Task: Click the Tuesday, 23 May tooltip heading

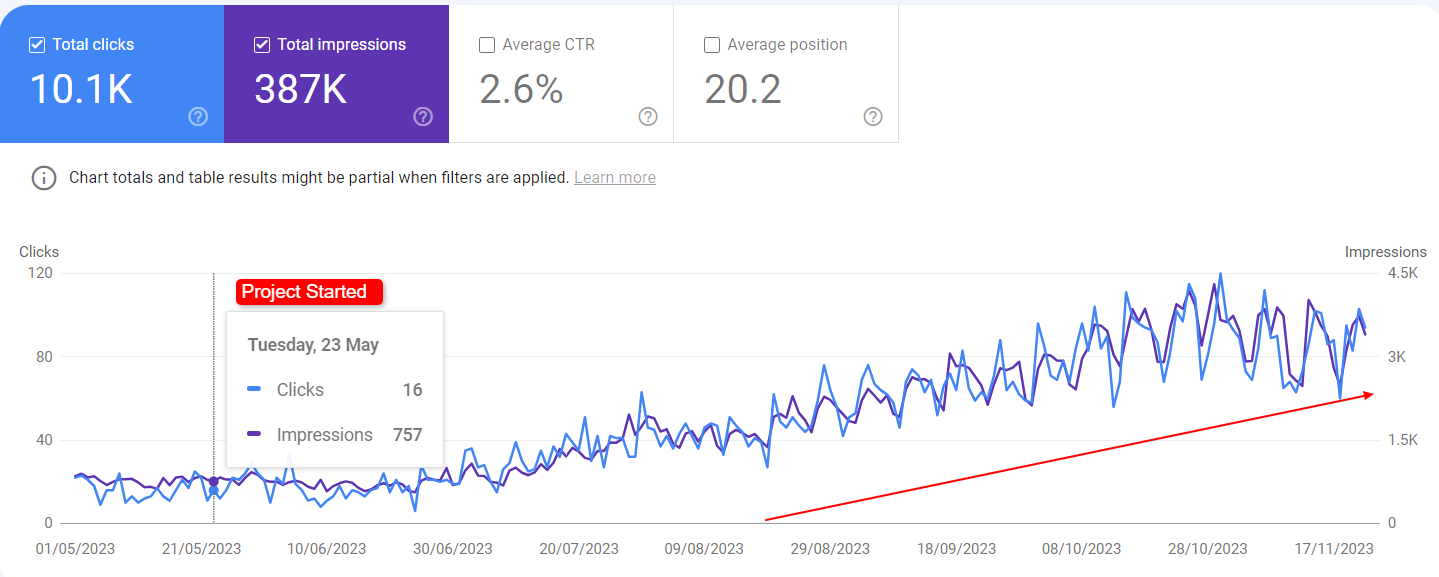Action: [313, 345]
